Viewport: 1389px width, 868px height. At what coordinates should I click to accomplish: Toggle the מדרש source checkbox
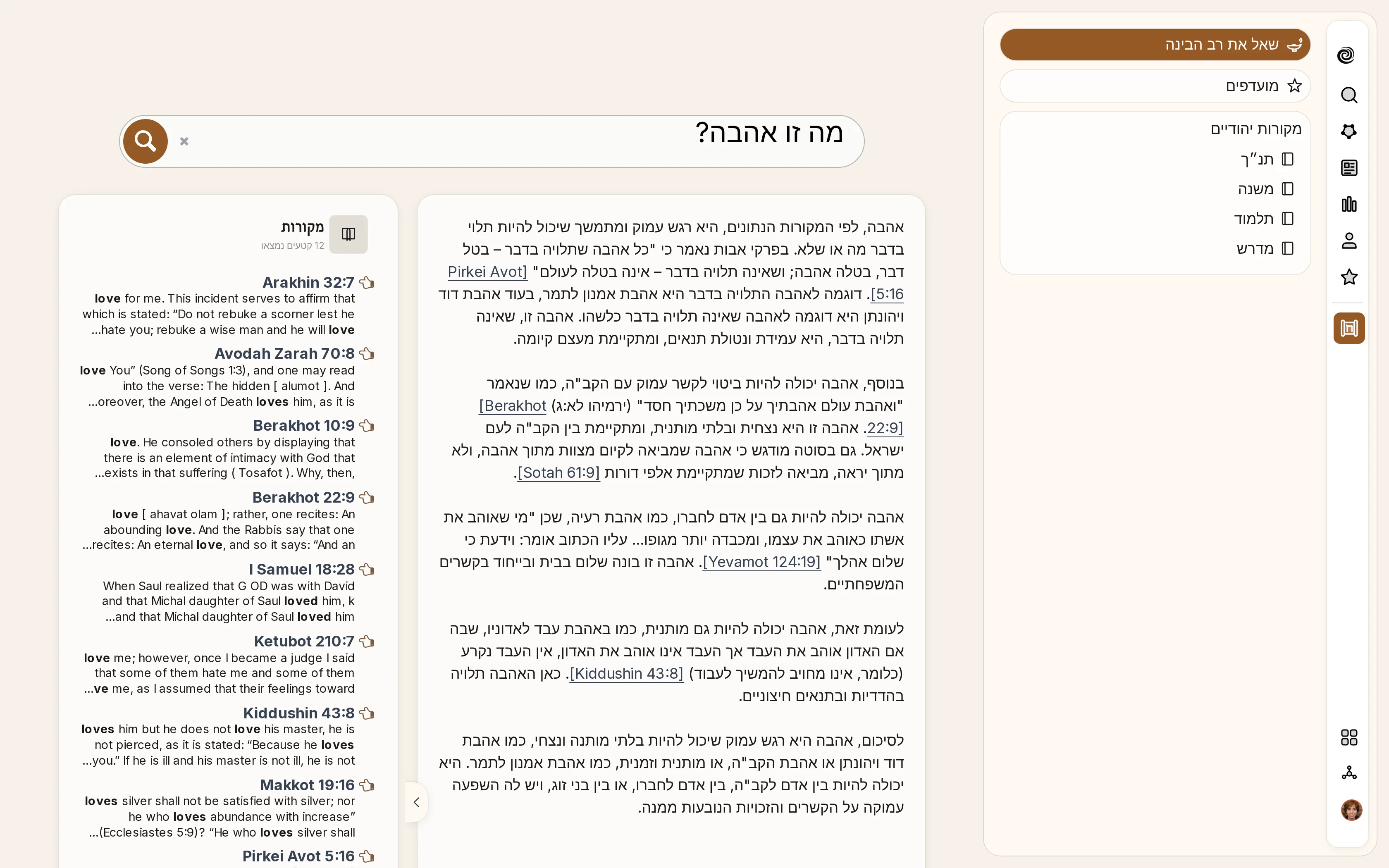(x=1287, y=248)
